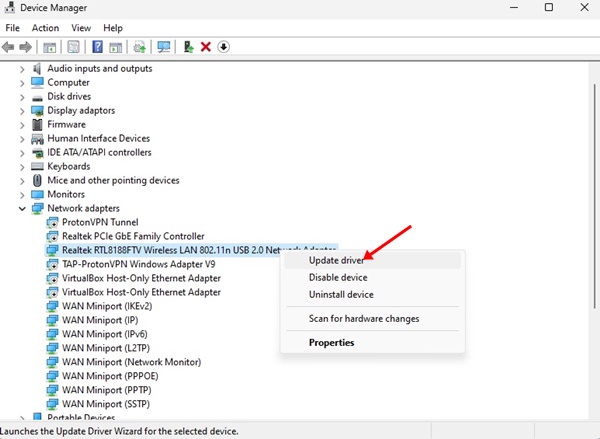Select Realtek RTL8188FTV Wireless LAN adapter row
Image resolution: width=600 pixels, height=439 pixels.
pos(191,250)
